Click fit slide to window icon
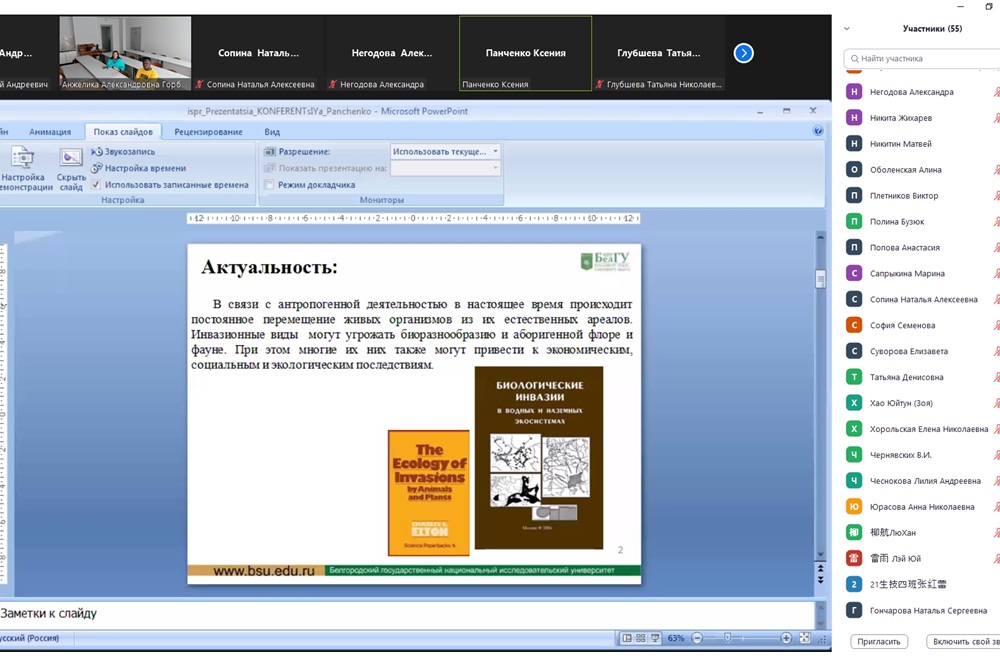The width and height of the screenshot is (1000, 667). 807,638
